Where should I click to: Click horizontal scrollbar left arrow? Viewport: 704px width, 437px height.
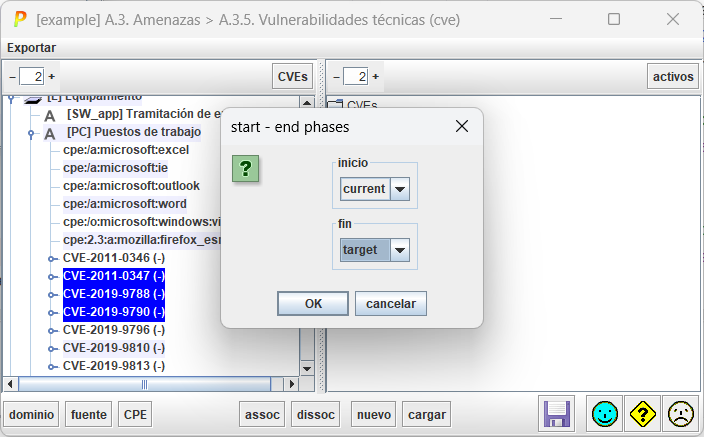pos(10,384)
